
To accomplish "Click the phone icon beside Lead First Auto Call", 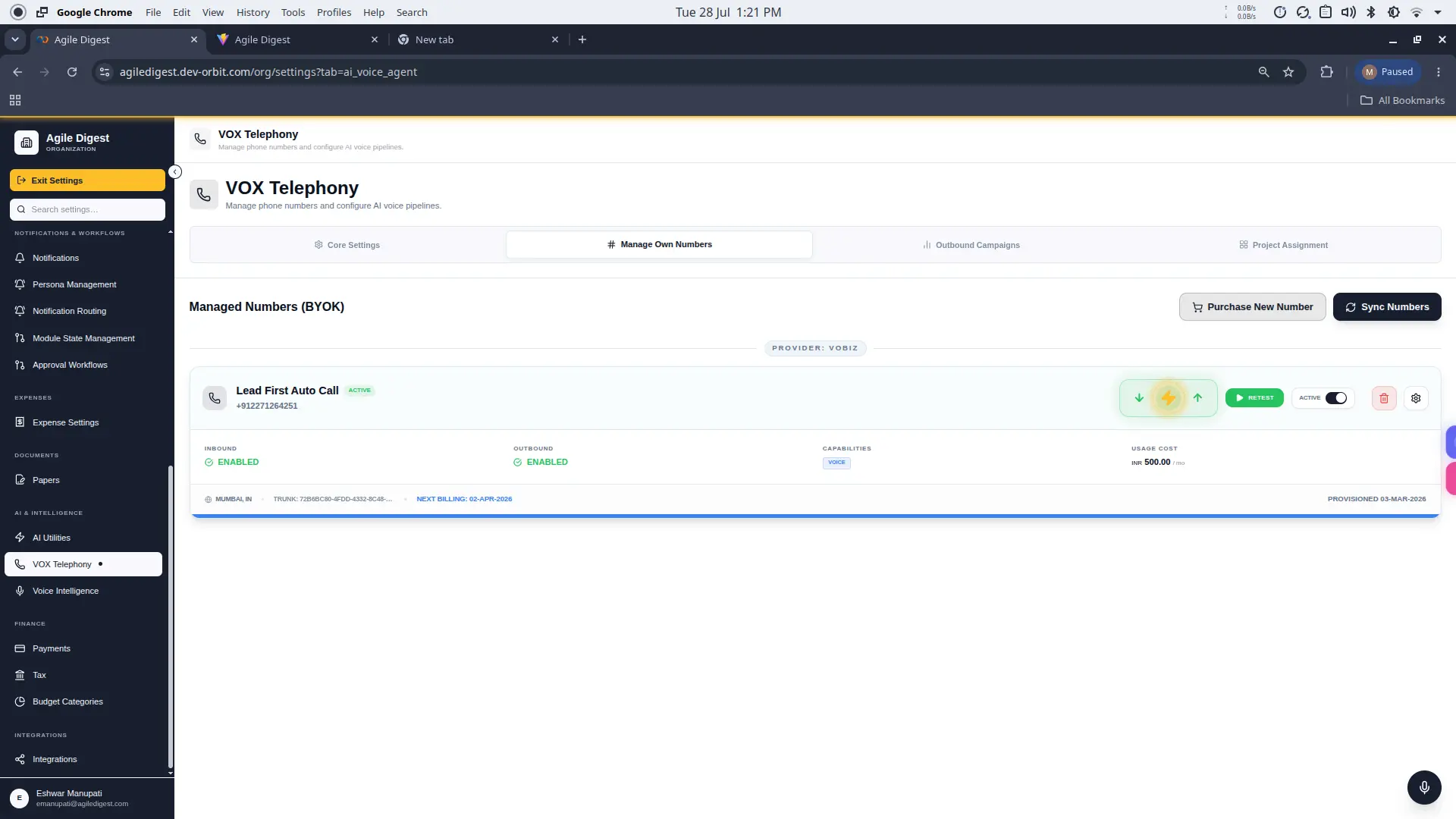I will [x=215, y=398].
